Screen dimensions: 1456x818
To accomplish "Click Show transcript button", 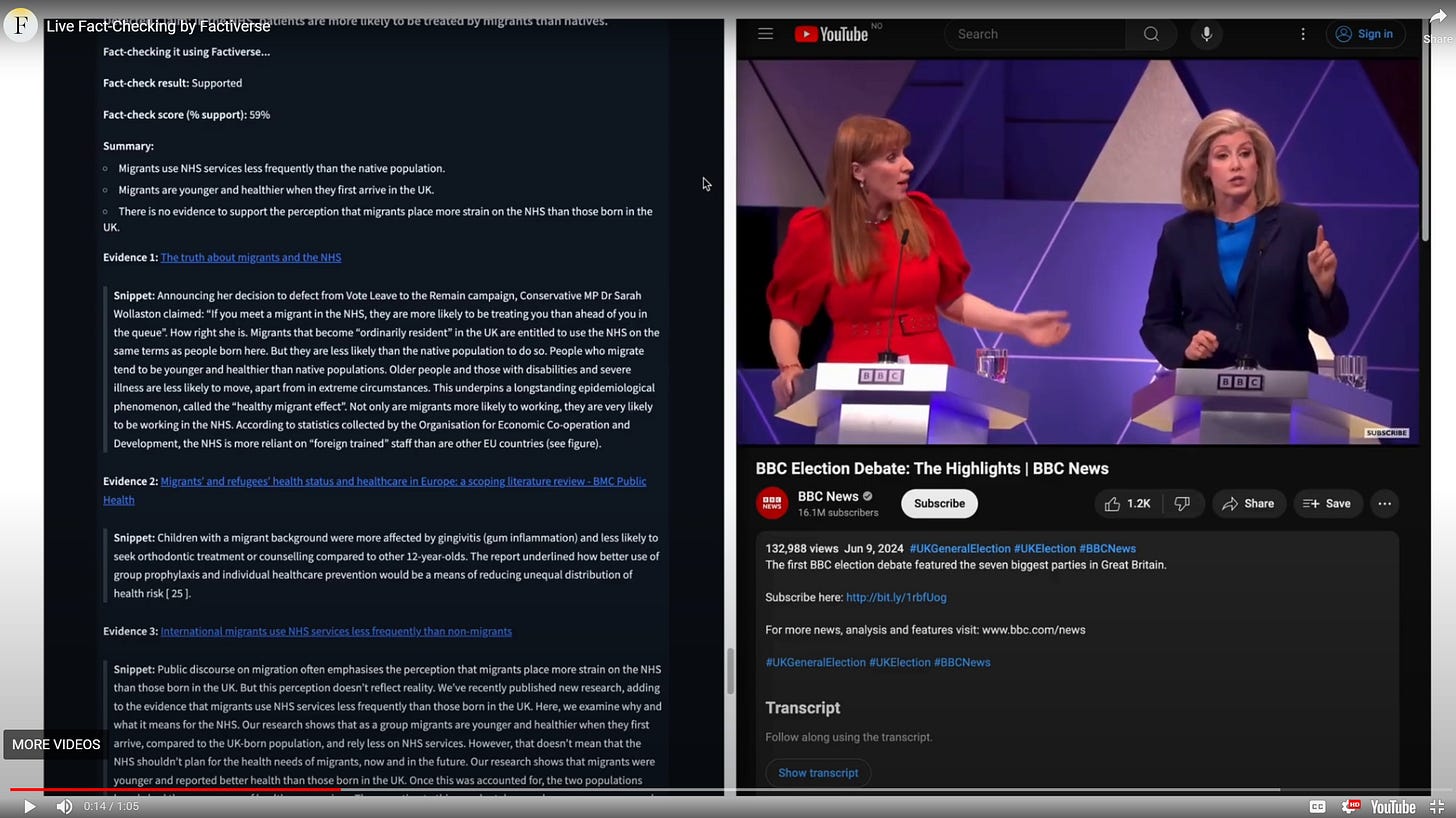I will (818, 773).
